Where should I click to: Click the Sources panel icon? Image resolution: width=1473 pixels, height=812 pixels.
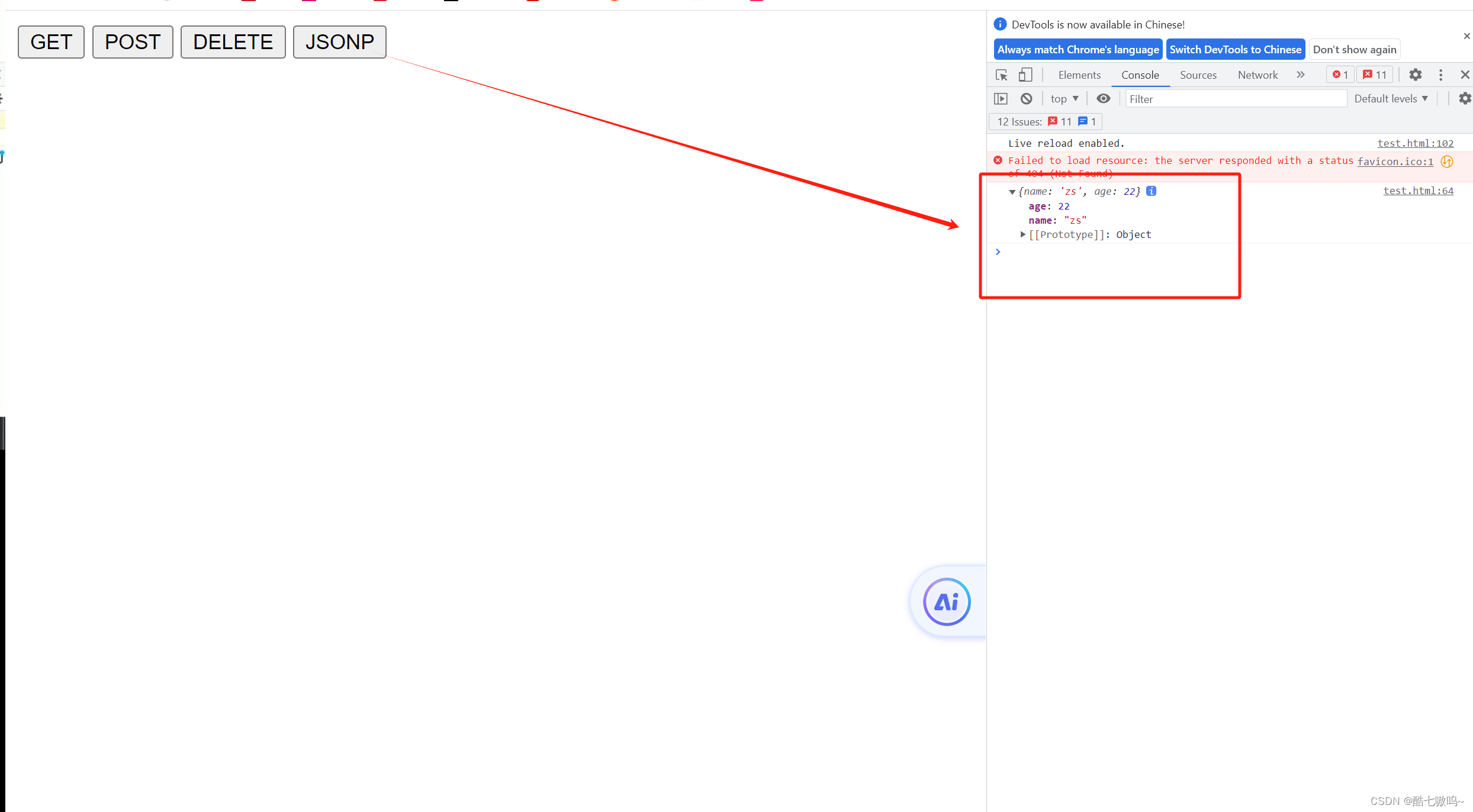point(1197,75)
